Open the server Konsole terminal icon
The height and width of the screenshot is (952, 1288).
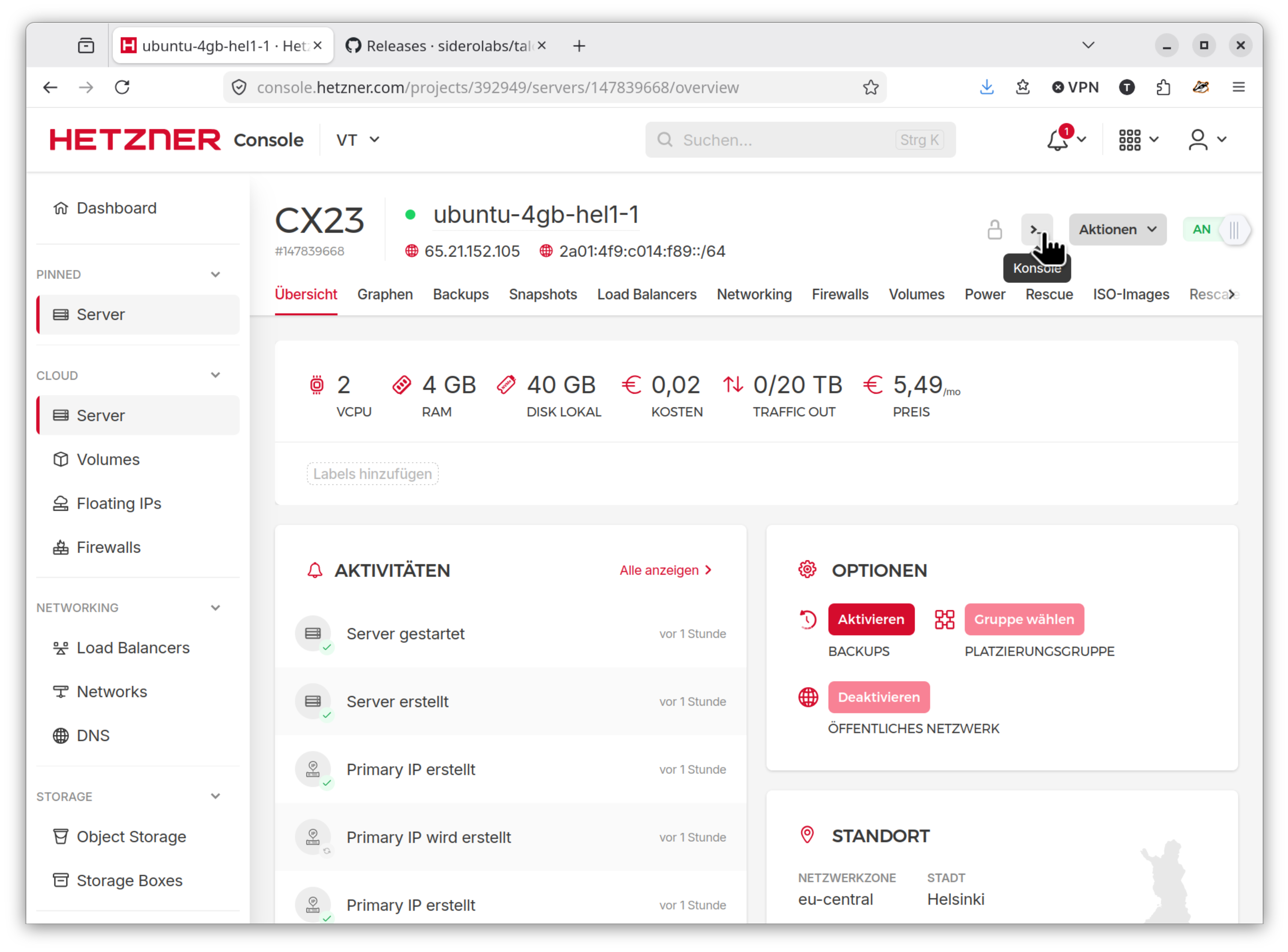[x=1036, y=230]
